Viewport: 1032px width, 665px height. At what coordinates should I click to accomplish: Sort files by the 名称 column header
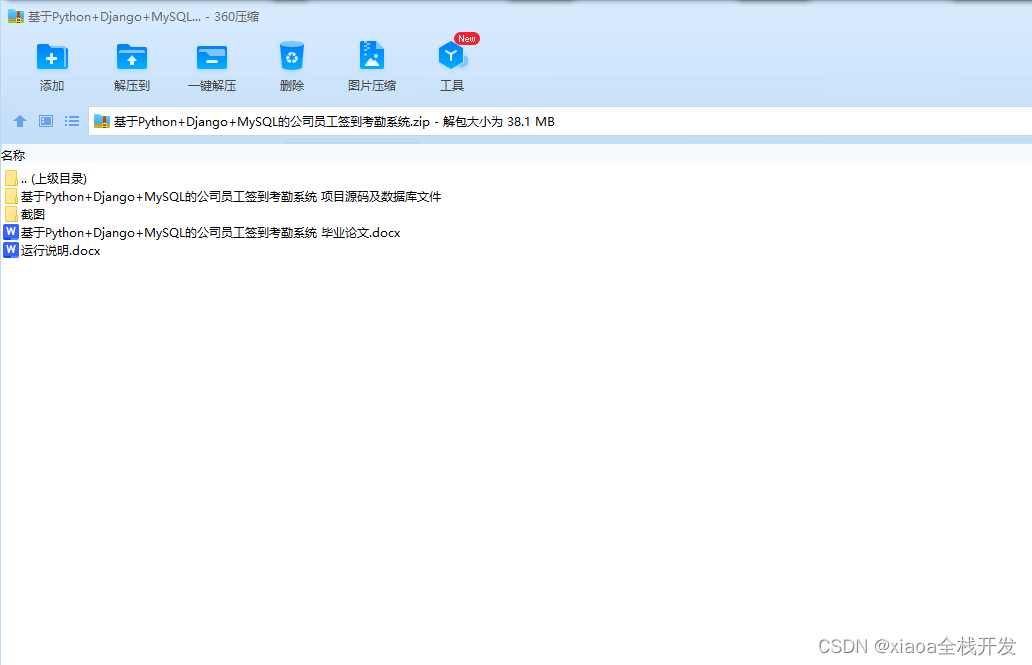pyautogui.click(x=13, y=155)
